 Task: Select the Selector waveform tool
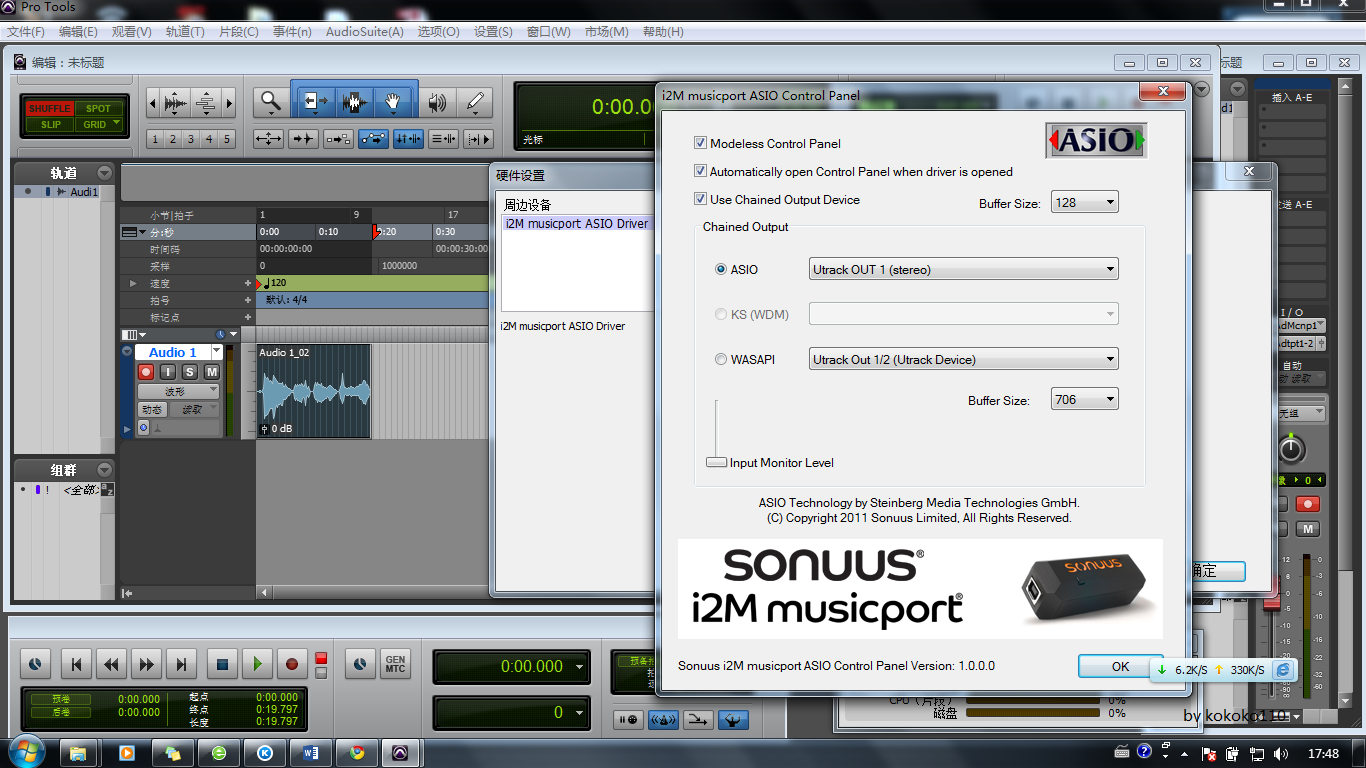(x=354, y=101)
